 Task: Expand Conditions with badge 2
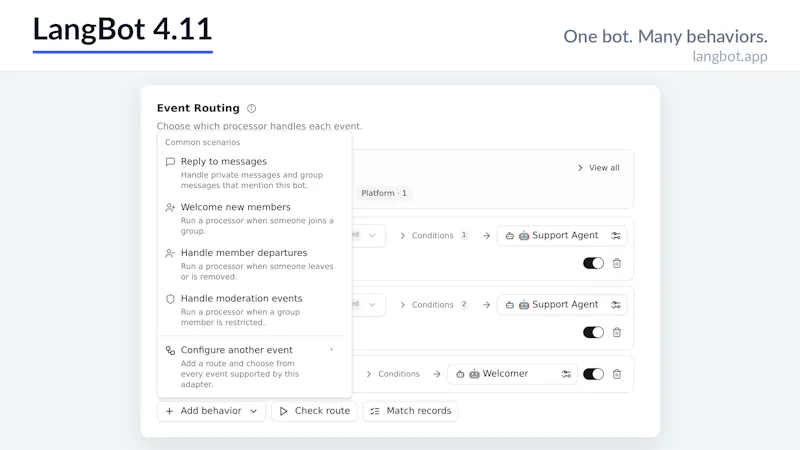pos(433,305)
